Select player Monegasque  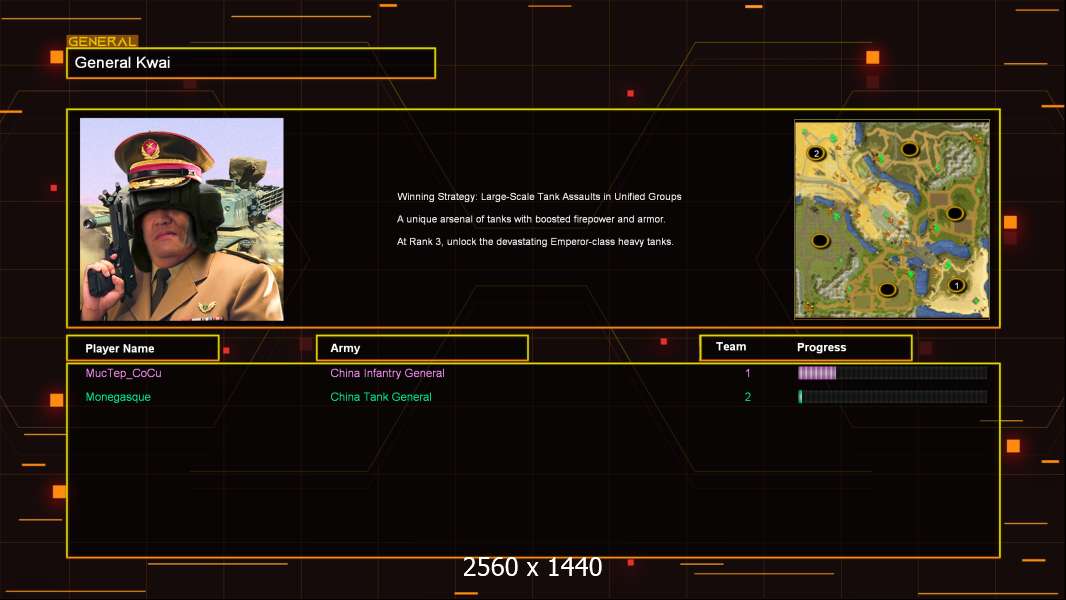click(x=118, y=397)
